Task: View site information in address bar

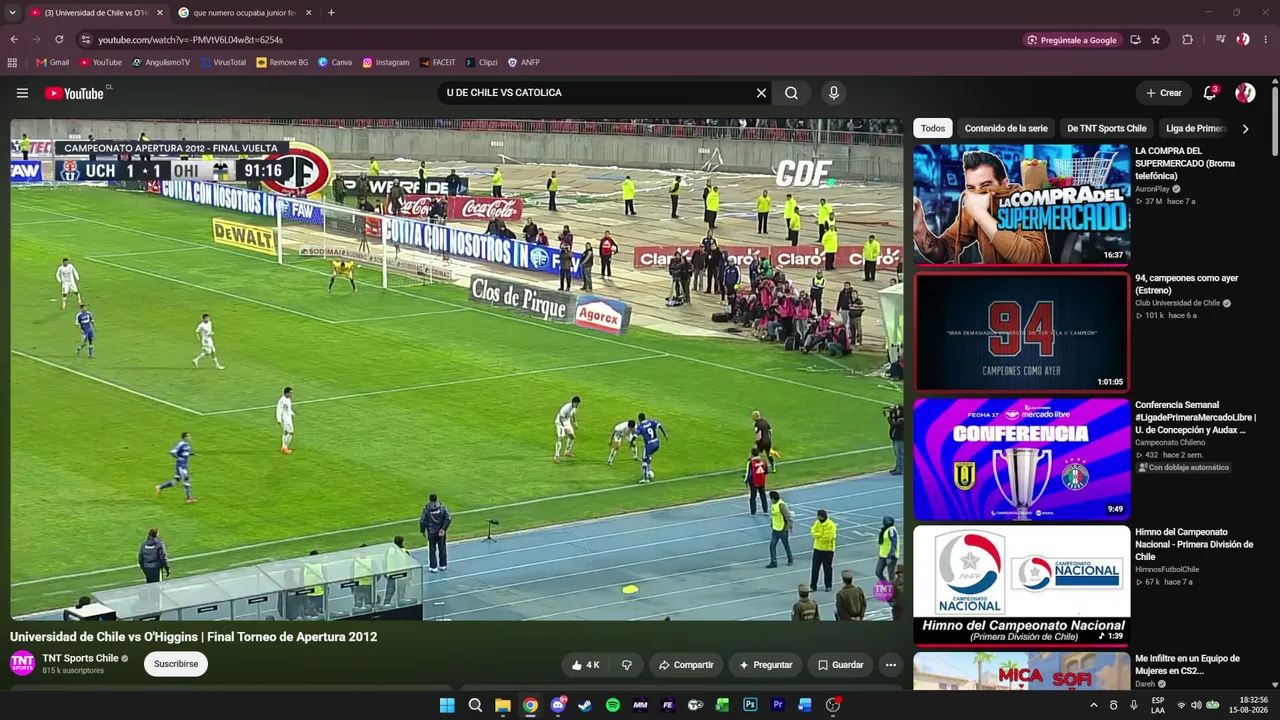Action: pos(86,40)
